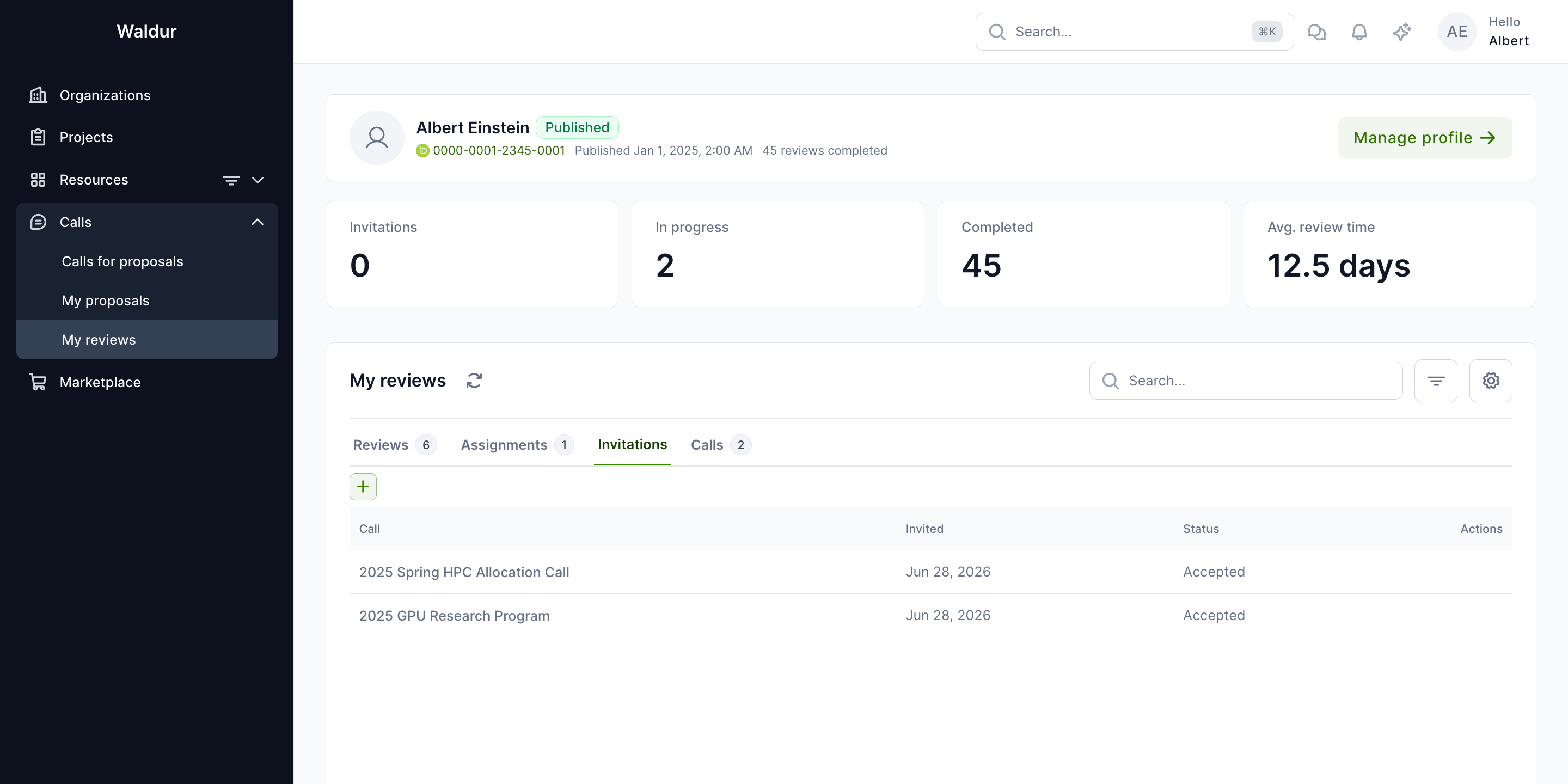Open ORCID link 0000-0001-2345-0001
1568x784 pixels.
(499, 150)
